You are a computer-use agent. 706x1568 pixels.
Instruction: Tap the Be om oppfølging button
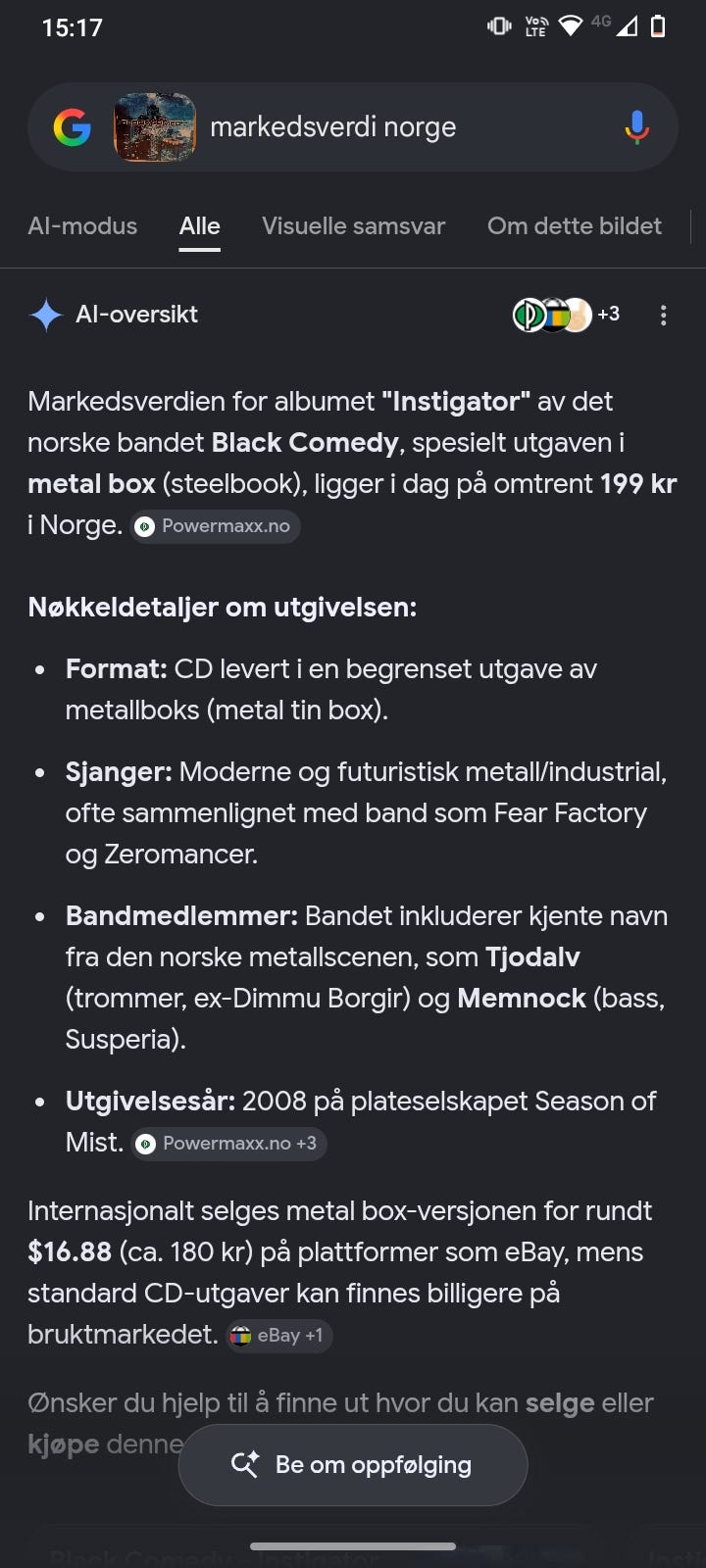(353, 1465)
